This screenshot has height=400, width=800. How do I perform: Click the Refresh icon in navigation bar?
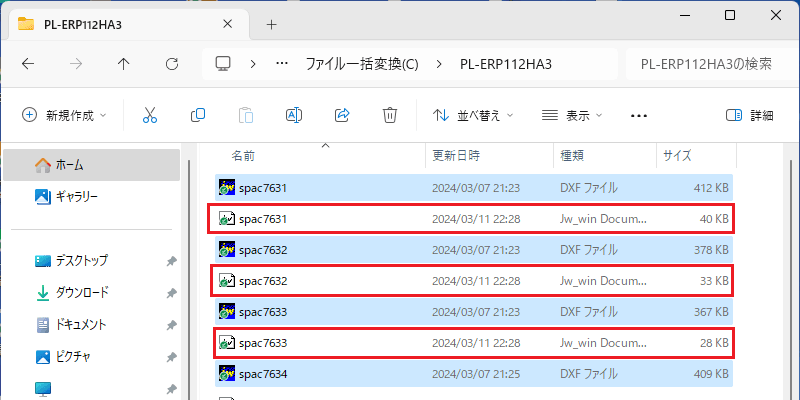click(172, 64)
